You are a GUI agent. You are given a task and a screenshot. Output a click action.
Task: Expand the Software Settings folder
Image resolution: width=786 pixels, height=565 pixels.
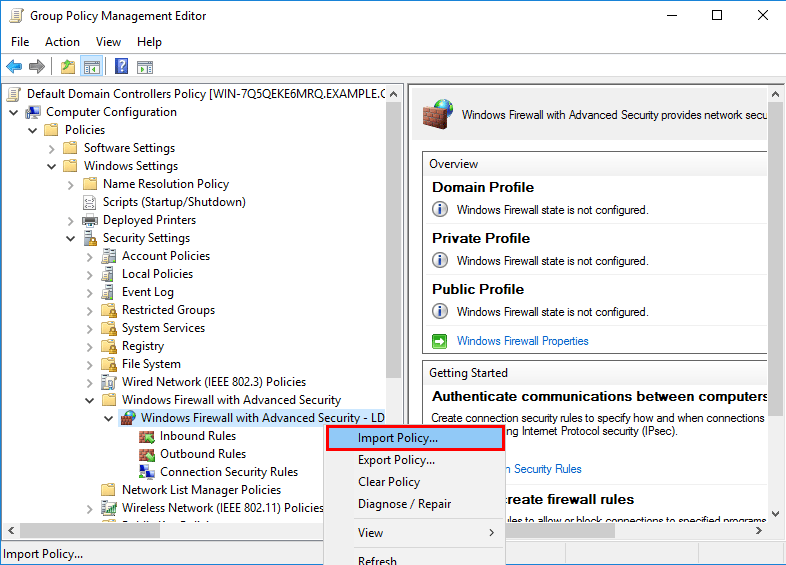click(x=52, y=148)
